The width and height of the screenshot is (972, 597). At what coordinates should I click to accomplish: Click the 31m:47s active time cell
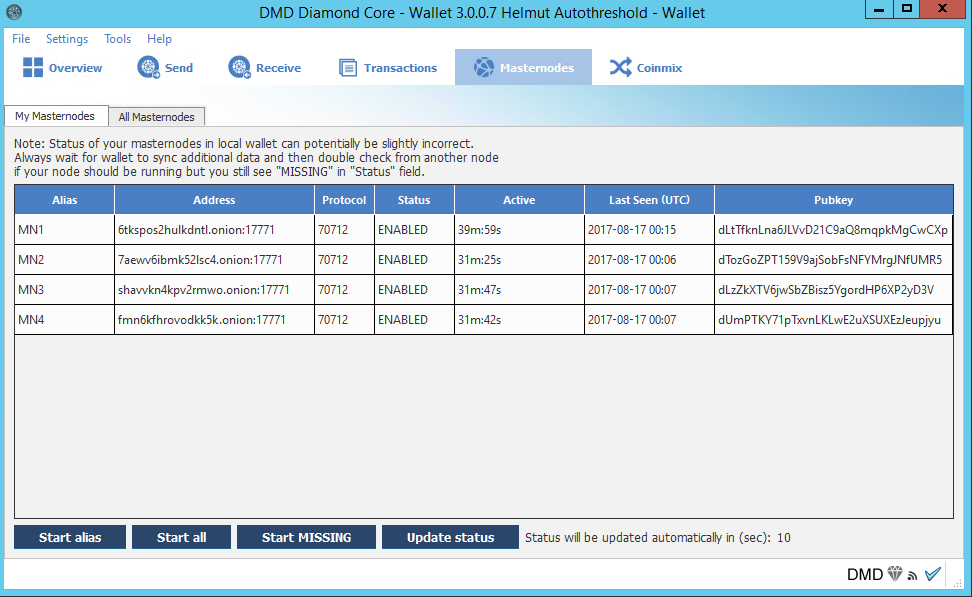pyautogui.click(x=519, y=290)
